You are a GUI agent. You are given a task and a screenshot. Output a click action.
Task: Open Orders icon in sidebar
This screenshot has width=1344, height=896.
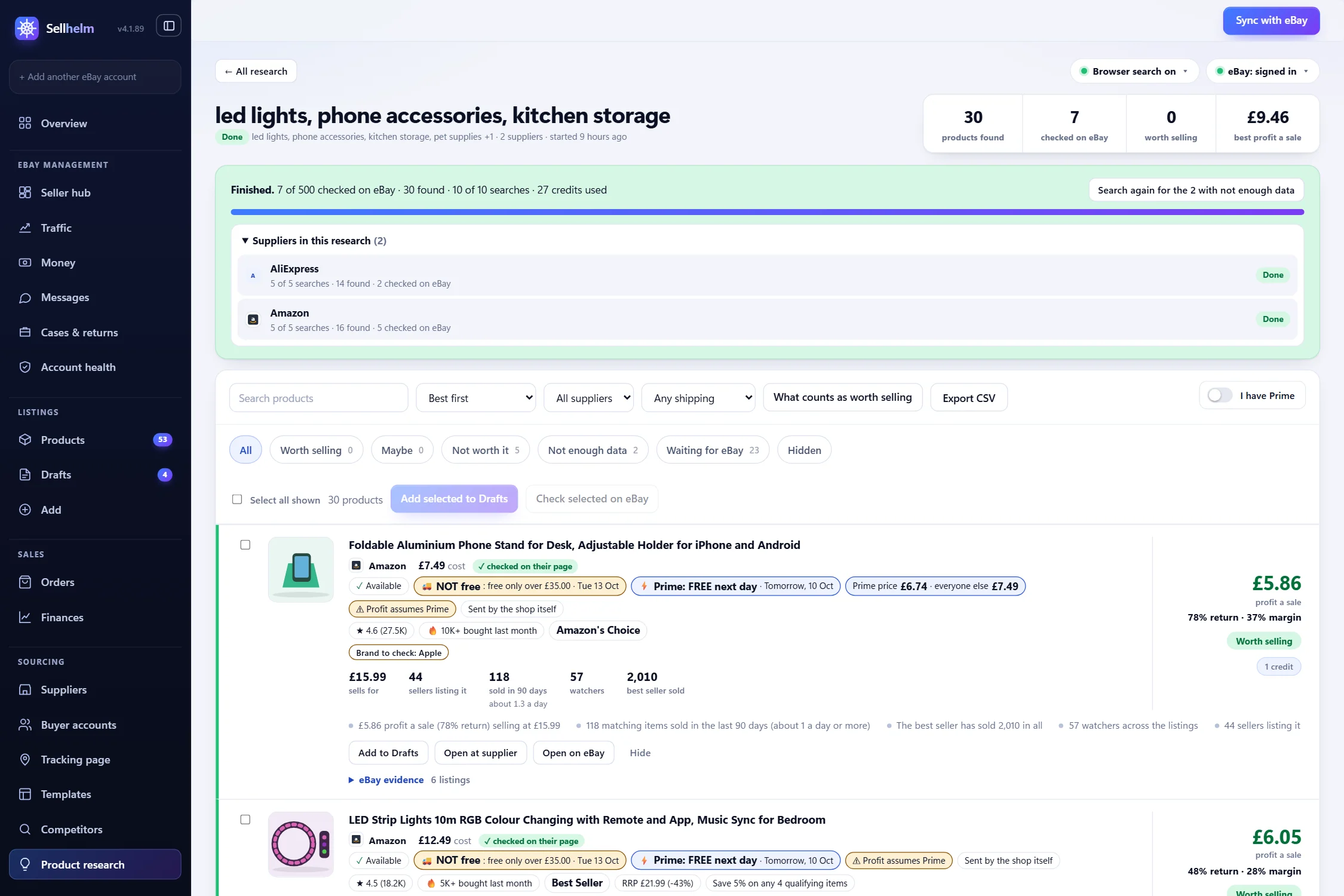25,582
